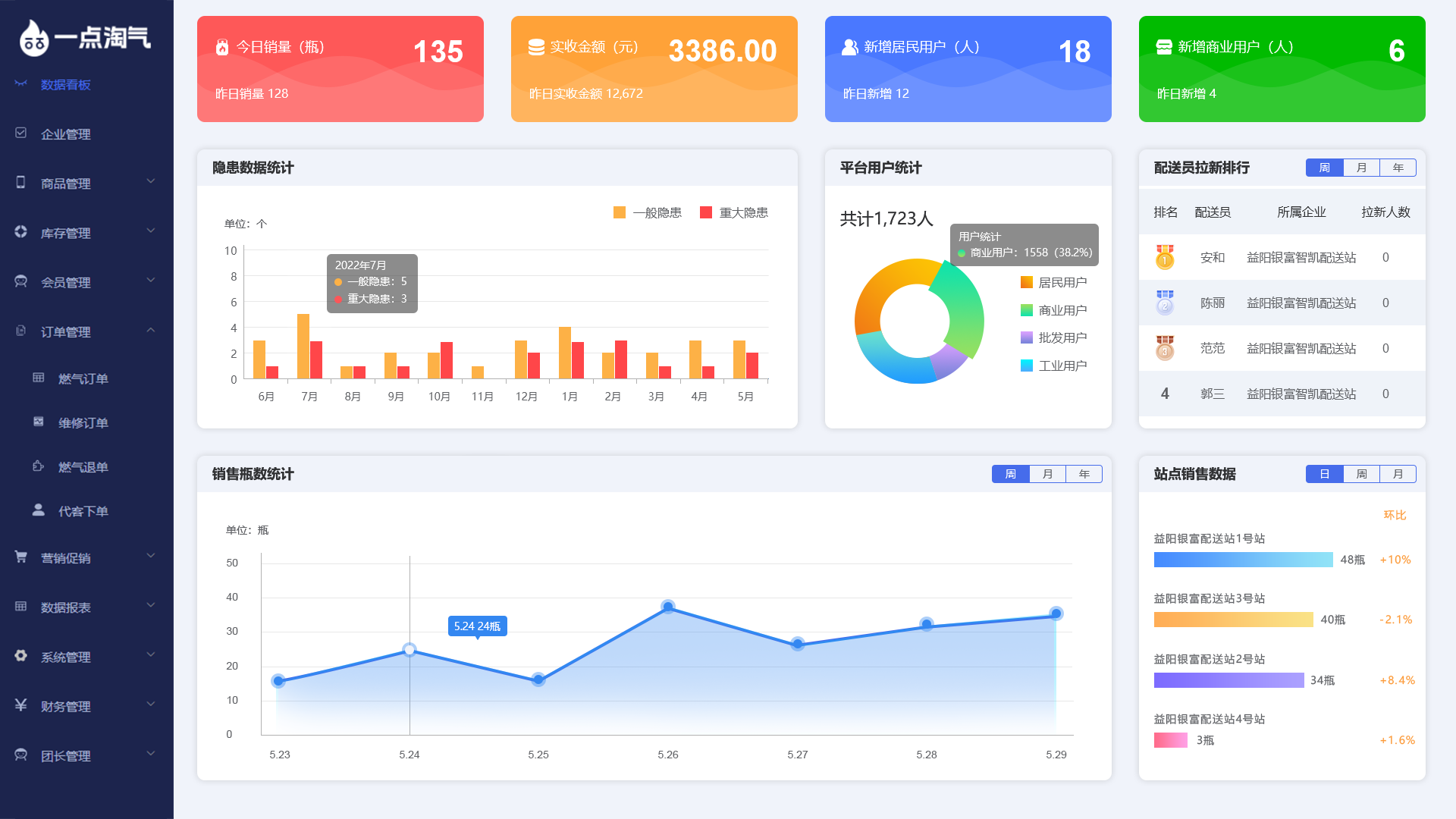Switch 销售瓶数统计 to 年 tab
The image size is (1456, 819).
pyautogui.click(x=1084, y=474)
